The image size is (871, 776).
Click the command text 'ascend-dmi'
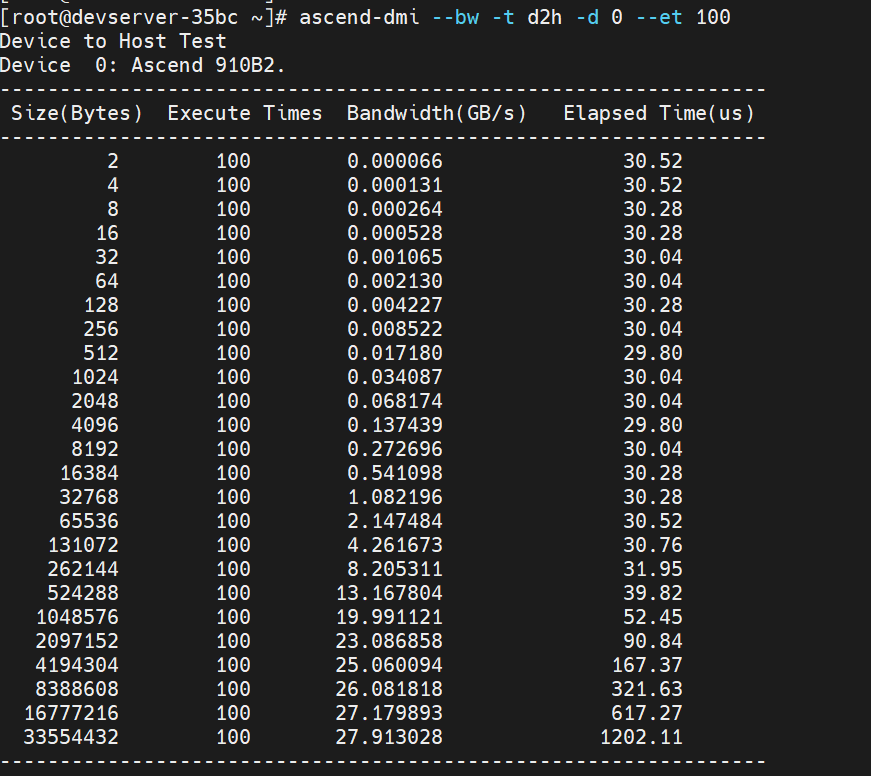point(359,17)
